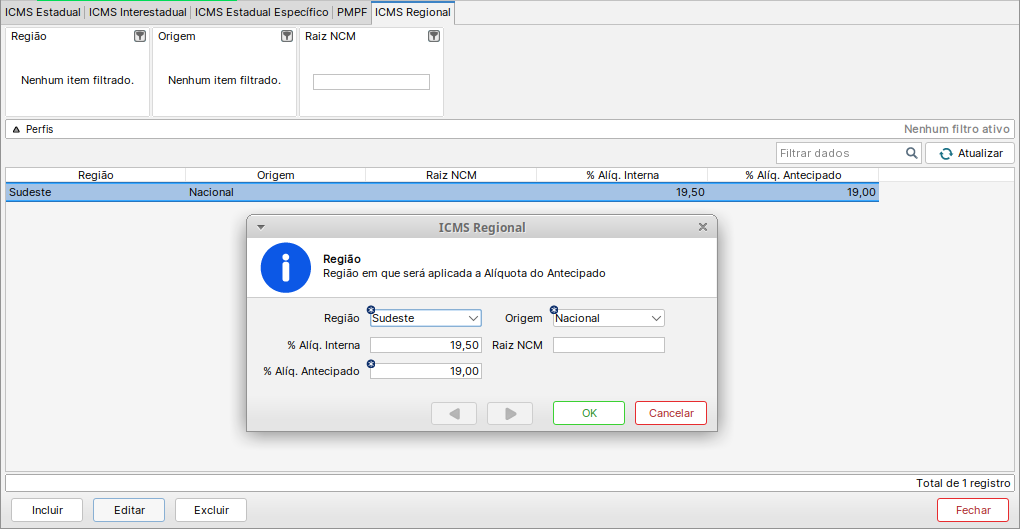Open the Região dropdown in dialog

pos(473,318)
